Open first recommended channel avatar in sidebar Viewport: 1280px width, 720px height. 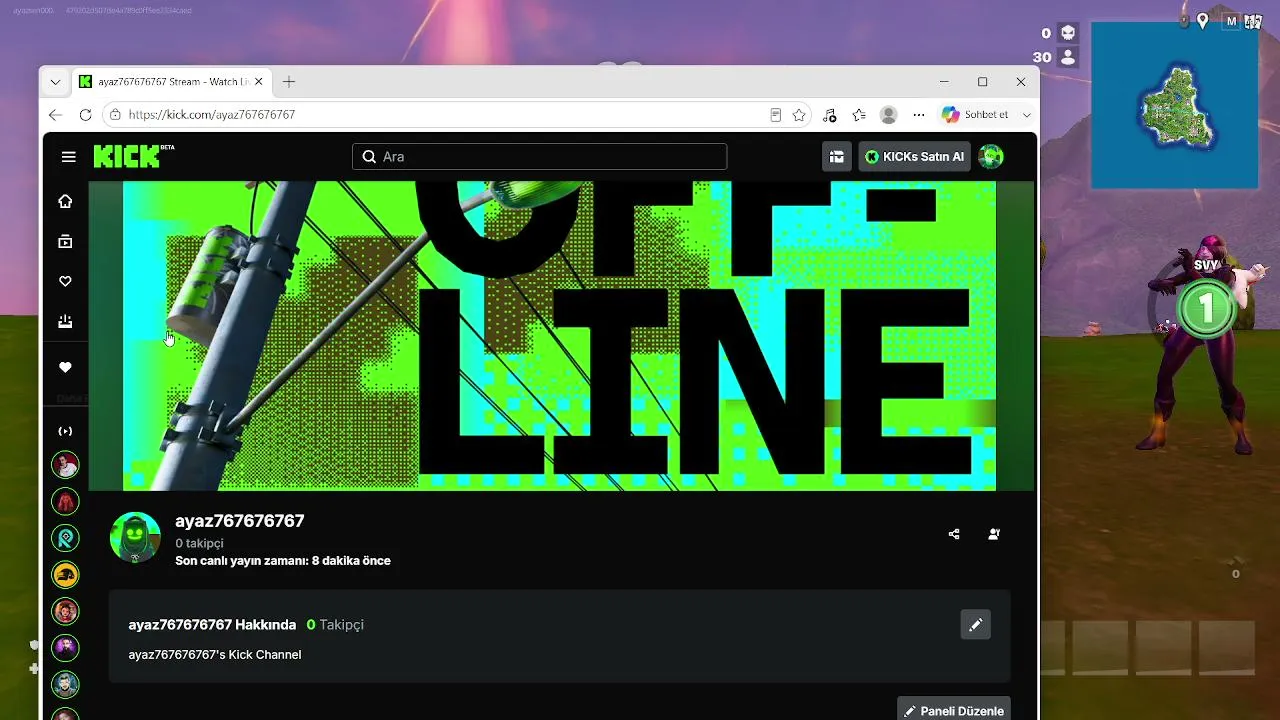coord(65,465)
